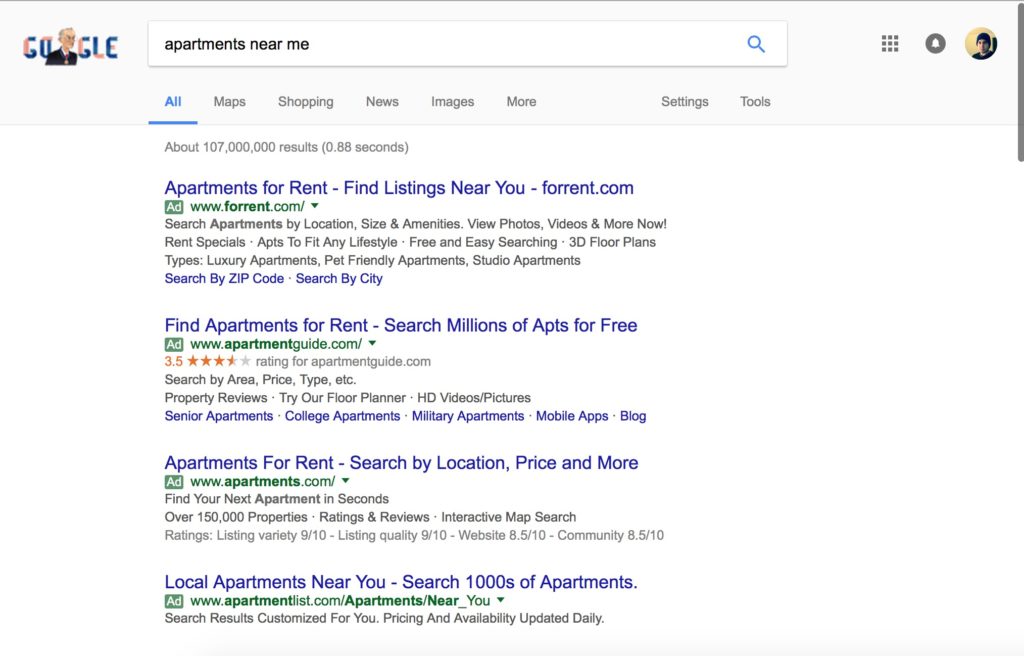Image resolution: width=1024 pixels, height=656 pixels.
Task: Click the Ratings: Listing variety 9/10 line
Action: coord(414,536)
